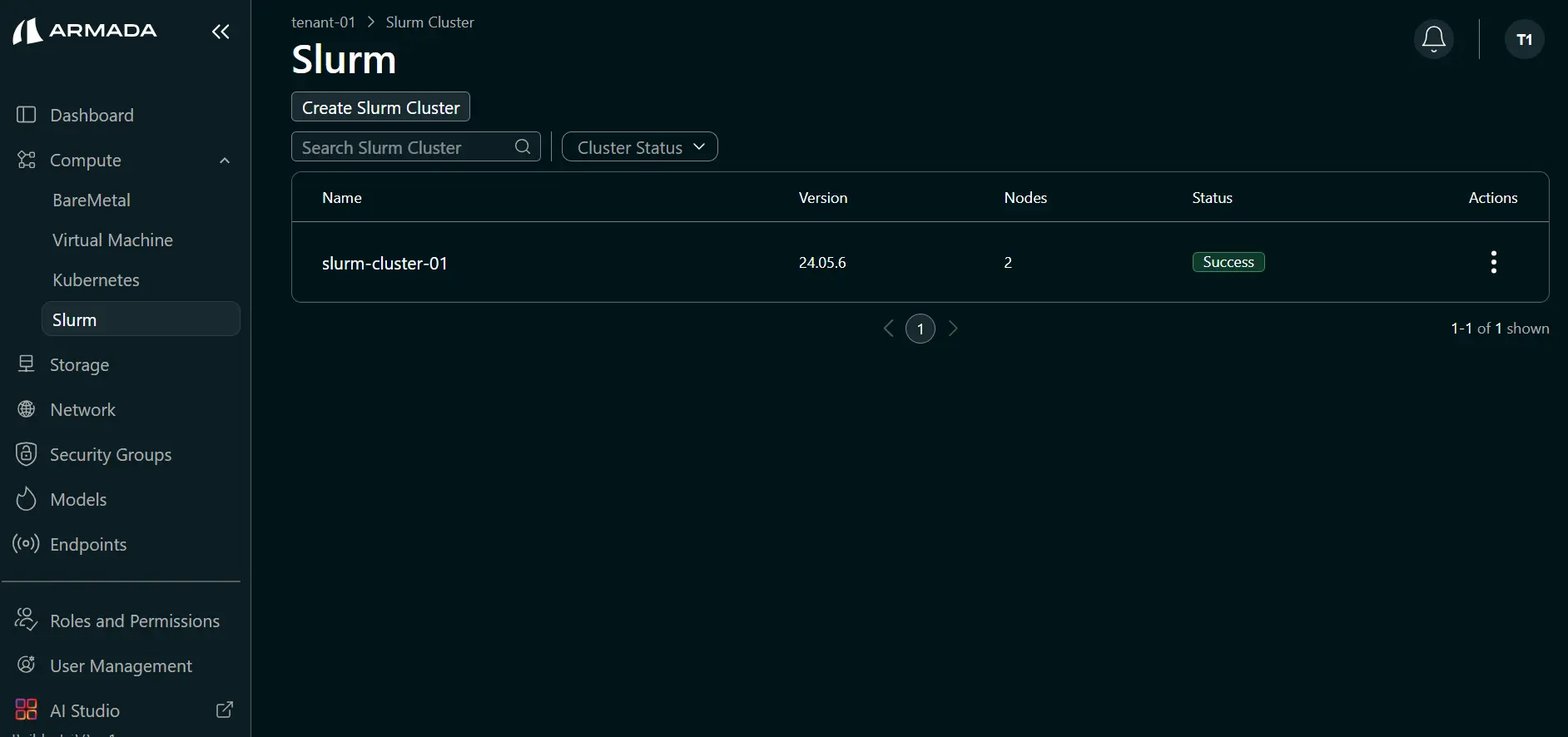Screen dimensions: 1568x737
Task: Click the 1-1 of 1 shown text
Action: pyautogui.click(x=1500, y=329)
